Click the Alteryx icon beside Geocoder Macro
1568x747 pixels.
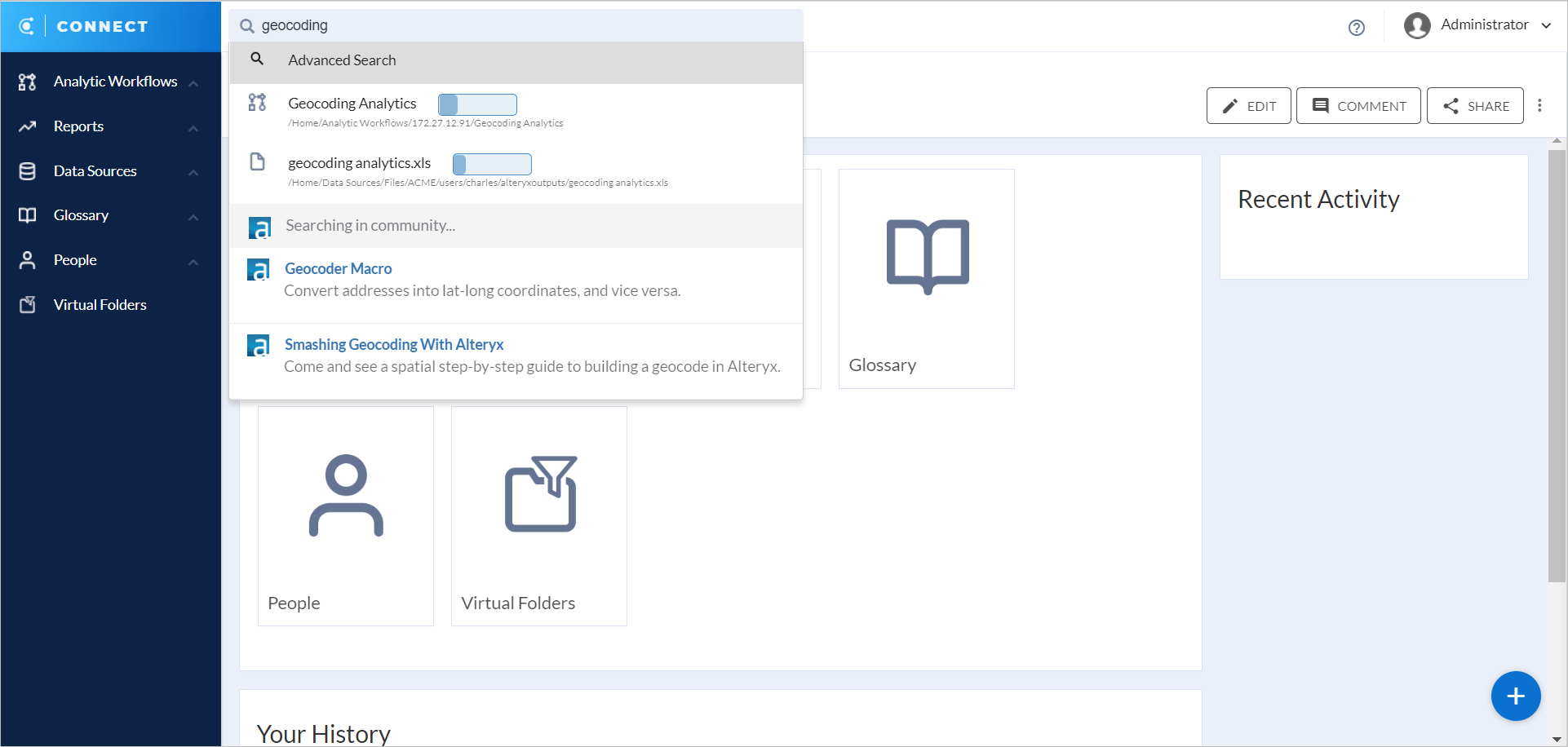coord(259,269)
